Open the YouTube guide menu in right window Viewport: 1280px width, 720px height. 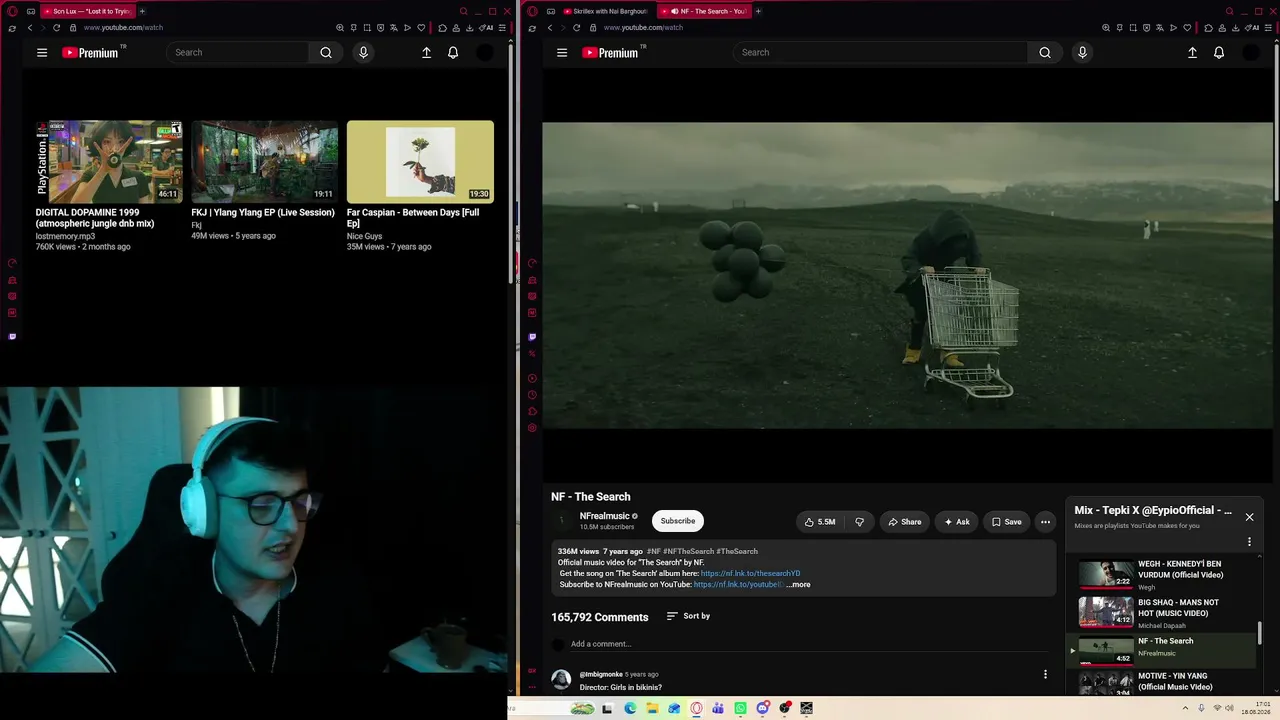click(562, 52)
